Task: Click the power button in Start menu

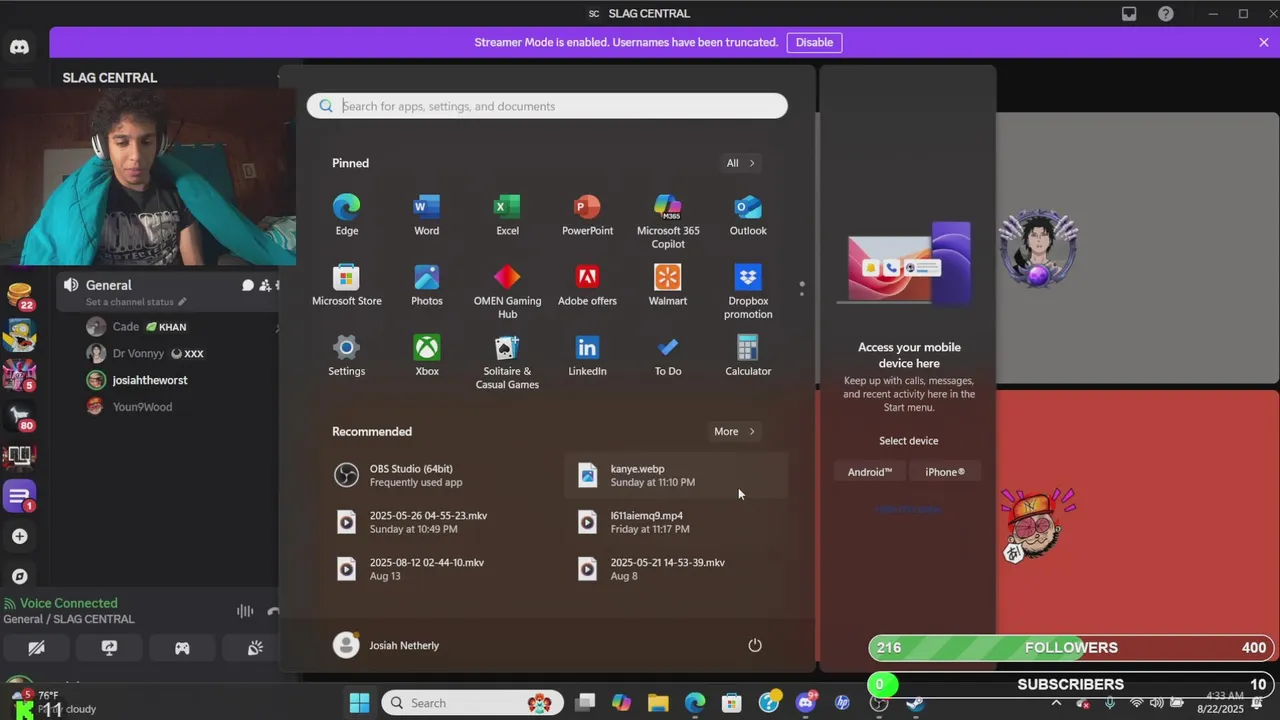Action: (755, 645)
